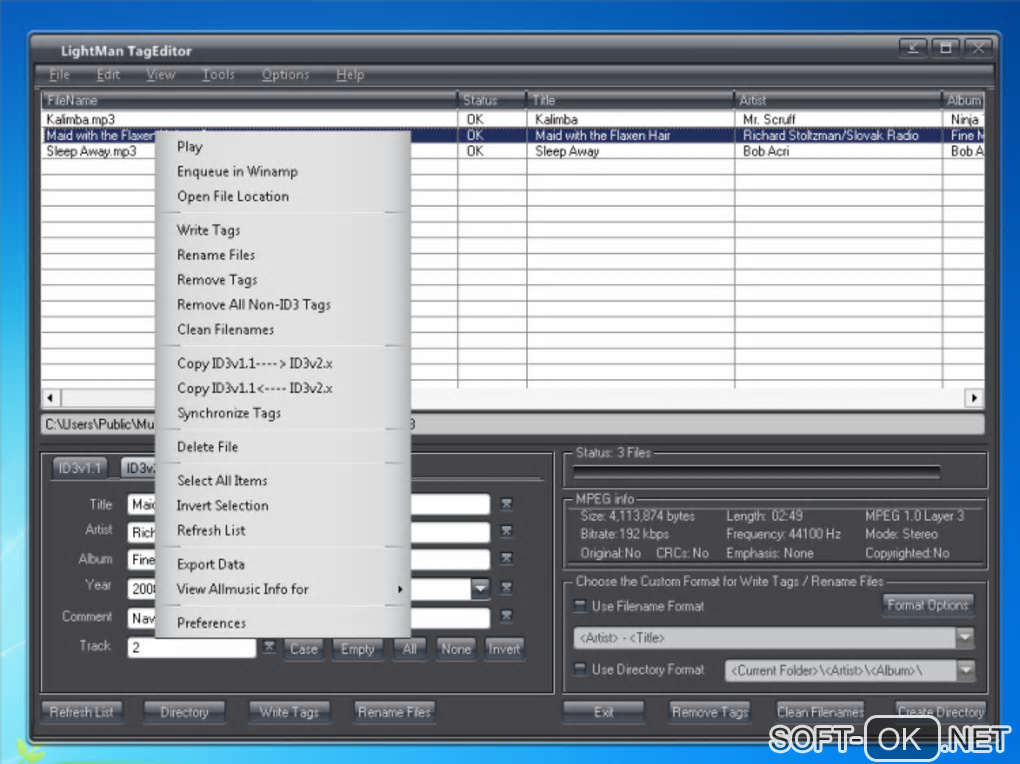Enable Use Directory Format checkbox

[580, 668]
